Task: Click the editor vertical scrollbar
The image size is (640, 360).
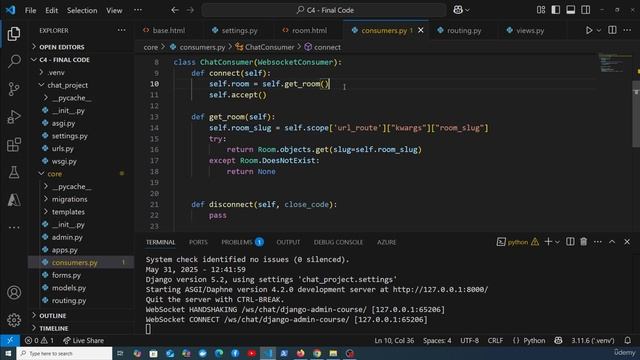Action: tap(636, 113)
